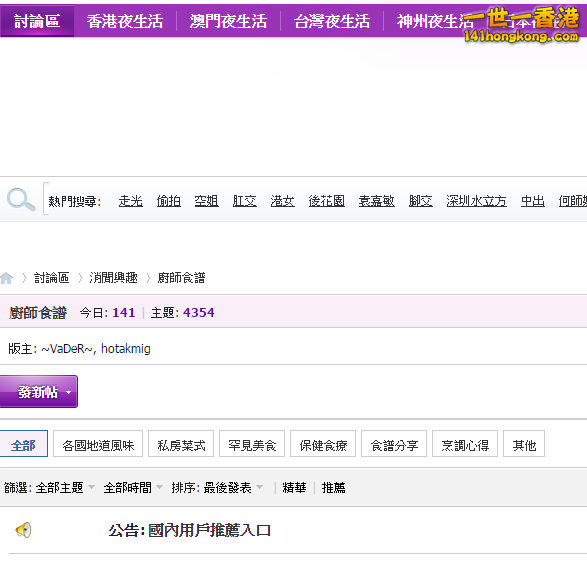Image resolution: width=587 pixels, height=563 pixels.
Task: Click the home icon in the breadcrumb
Action: click(7, 278)
